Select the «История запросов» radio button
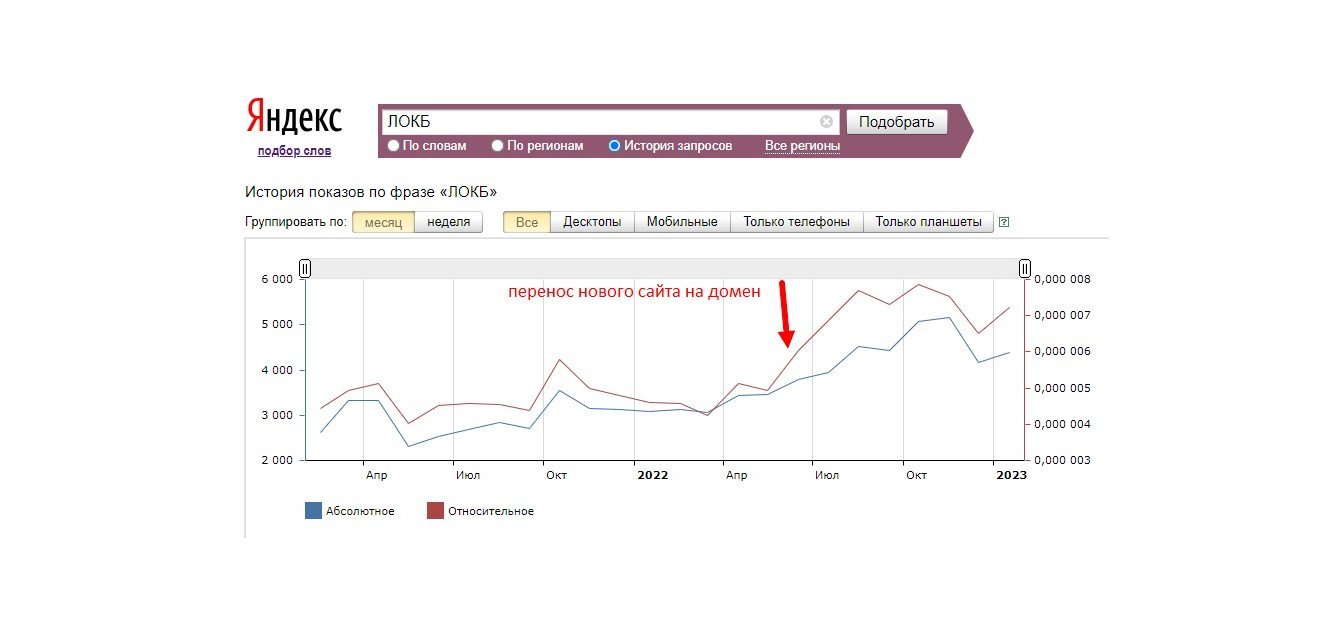This screenshot has height=634, width=1340. click(614, 146)
